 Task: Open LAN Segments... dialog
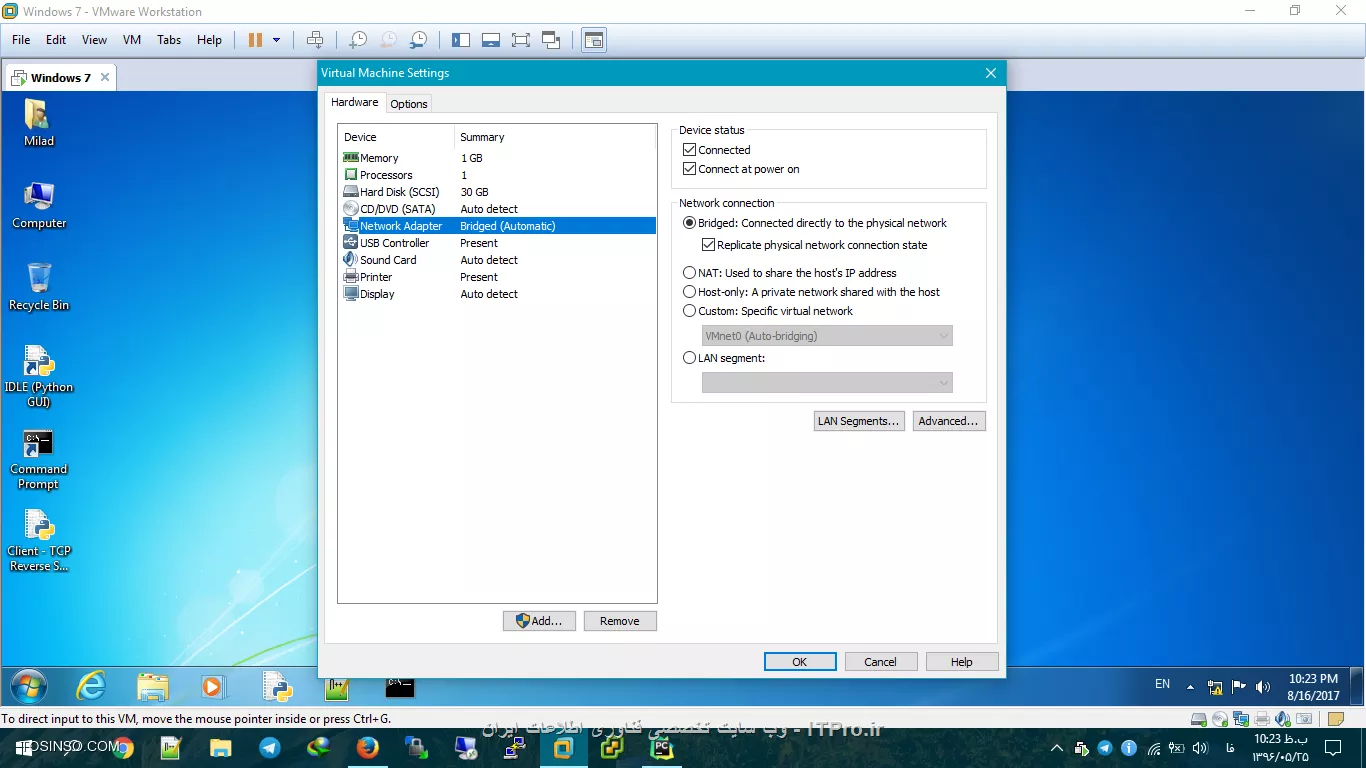click(860, 421)
